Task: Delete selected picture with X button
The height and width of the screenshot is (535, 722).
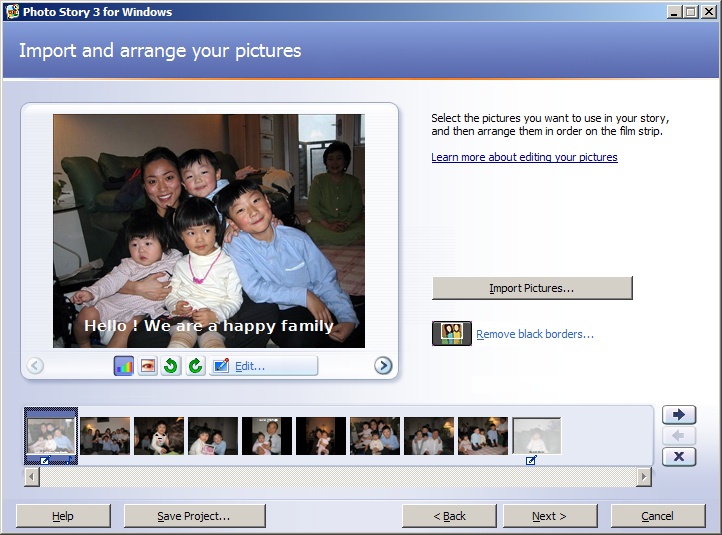Action: pos(679,456)
